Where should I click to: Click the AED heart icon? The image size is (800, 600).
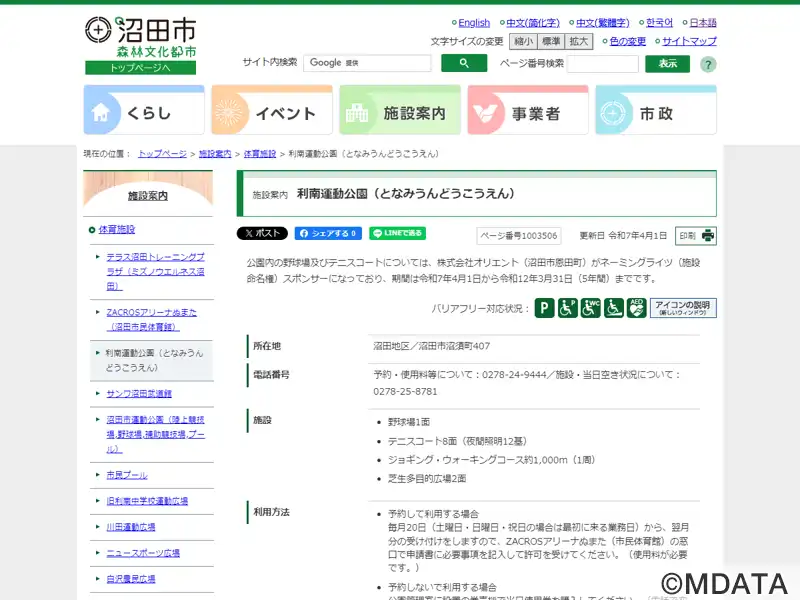tap(636, 308)
